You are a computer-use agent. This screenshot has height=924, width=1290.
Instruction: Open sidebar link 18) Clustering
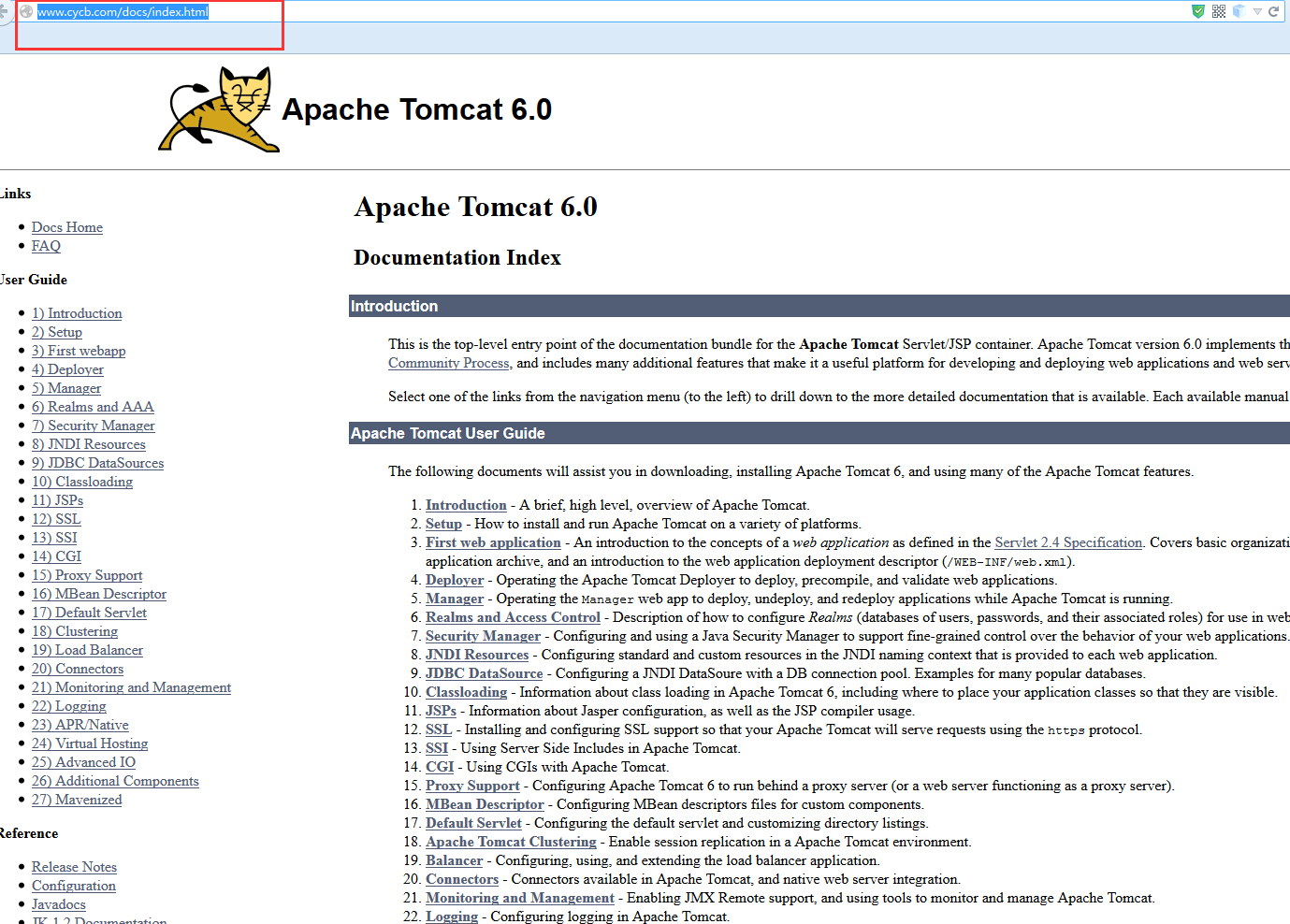tap(75, 631)
